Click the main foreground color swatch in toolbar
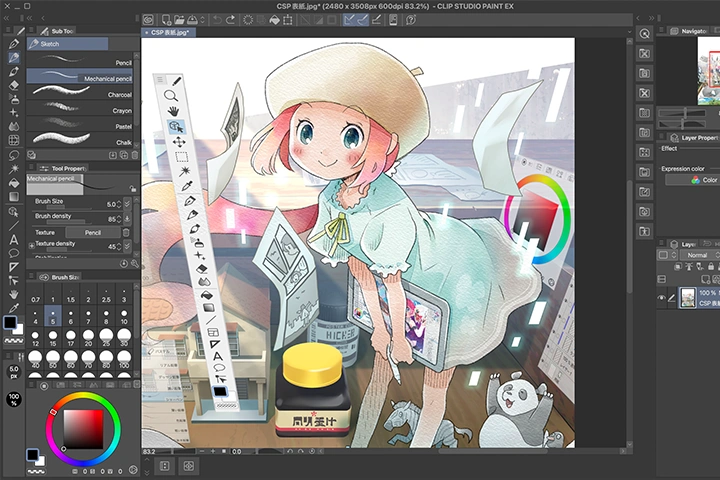 coord(10,322)
